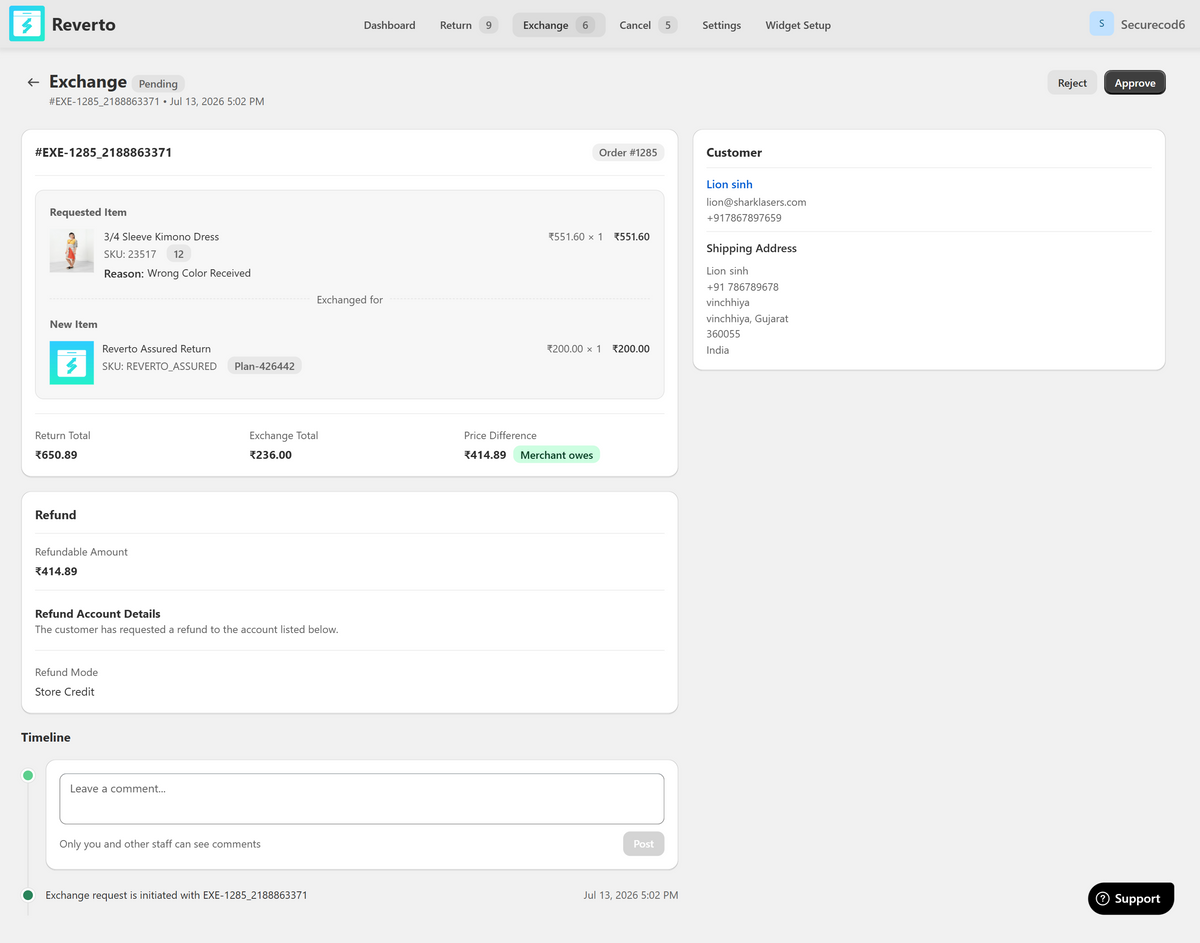Switch to the Return tab
Image resolution: width=1200 pixels, height=943 pixels.
(x=468, y=25)
